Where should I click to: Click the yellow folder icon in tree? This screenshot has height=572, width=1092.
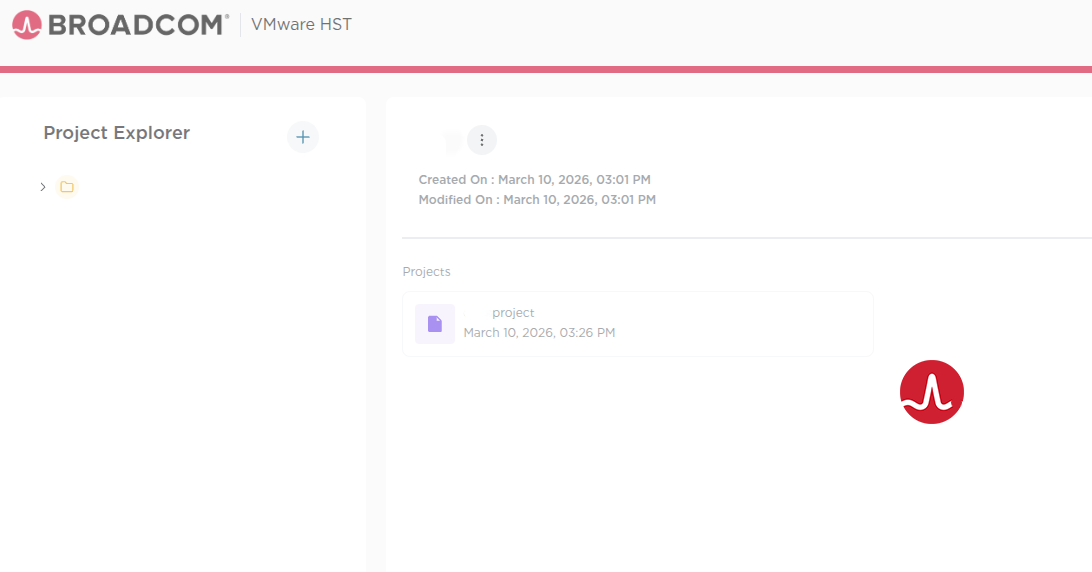tap(67, 187)
